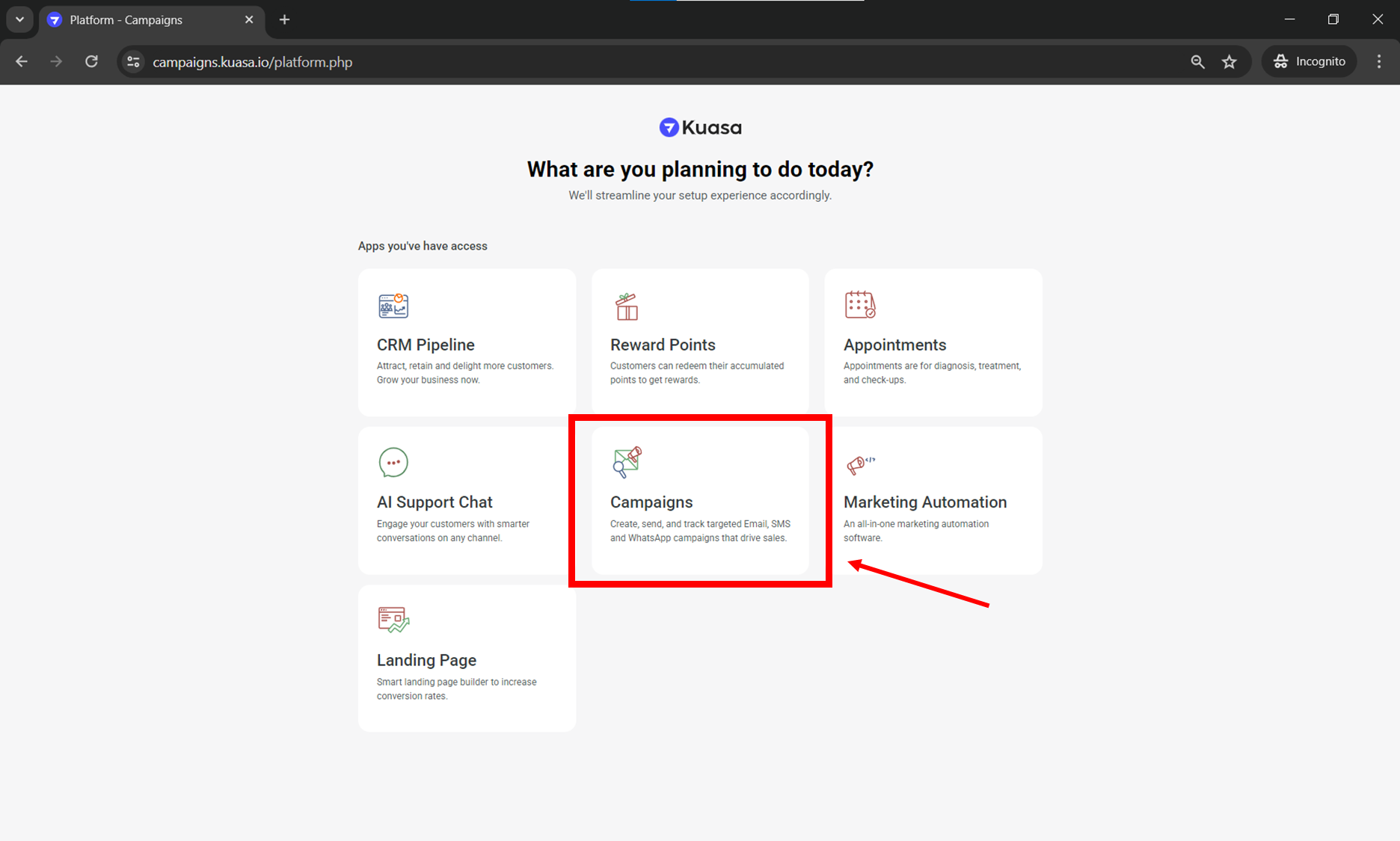Open the Campaigns app title
1400x841 pixels.
(x=651, y=502)
